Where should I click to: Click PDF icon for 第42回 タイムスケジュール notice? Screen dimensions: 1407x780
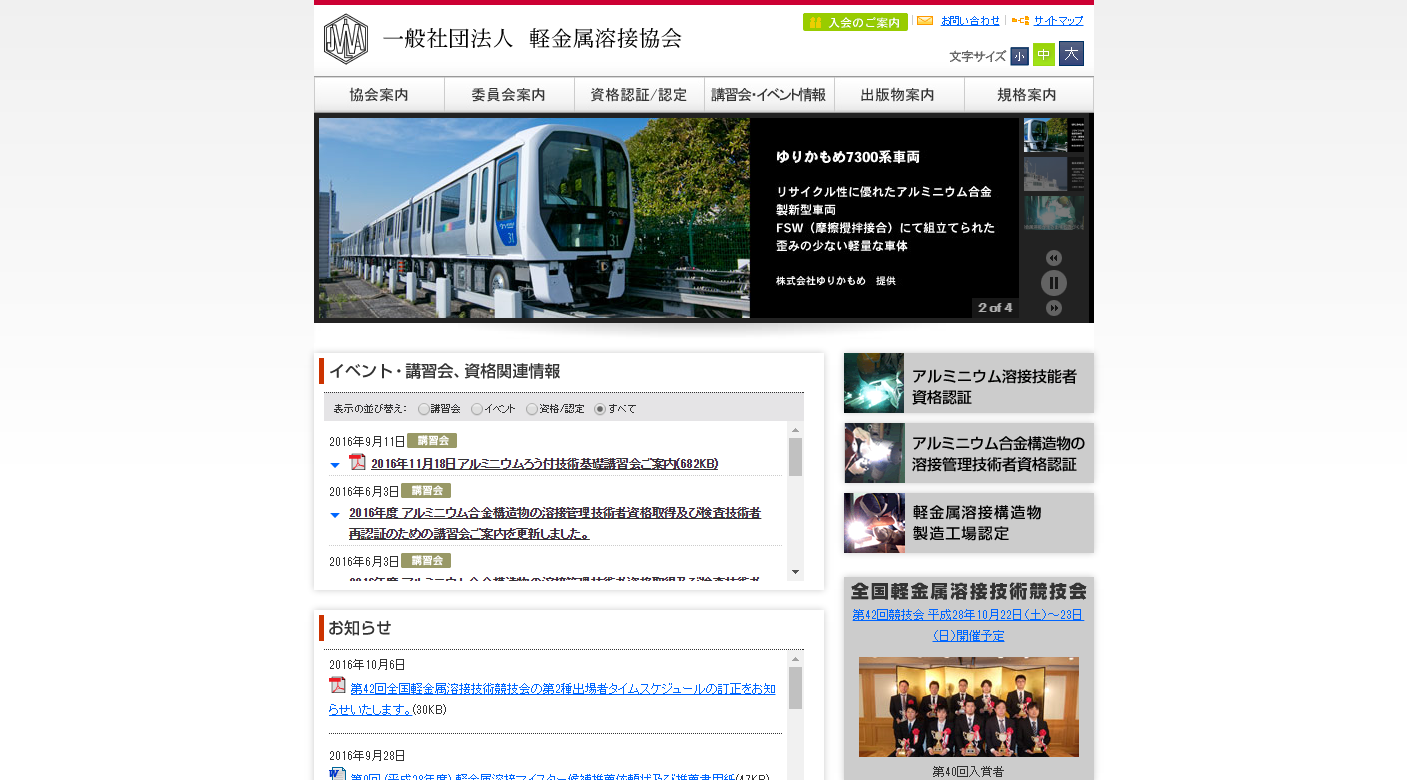pos(337,686)
